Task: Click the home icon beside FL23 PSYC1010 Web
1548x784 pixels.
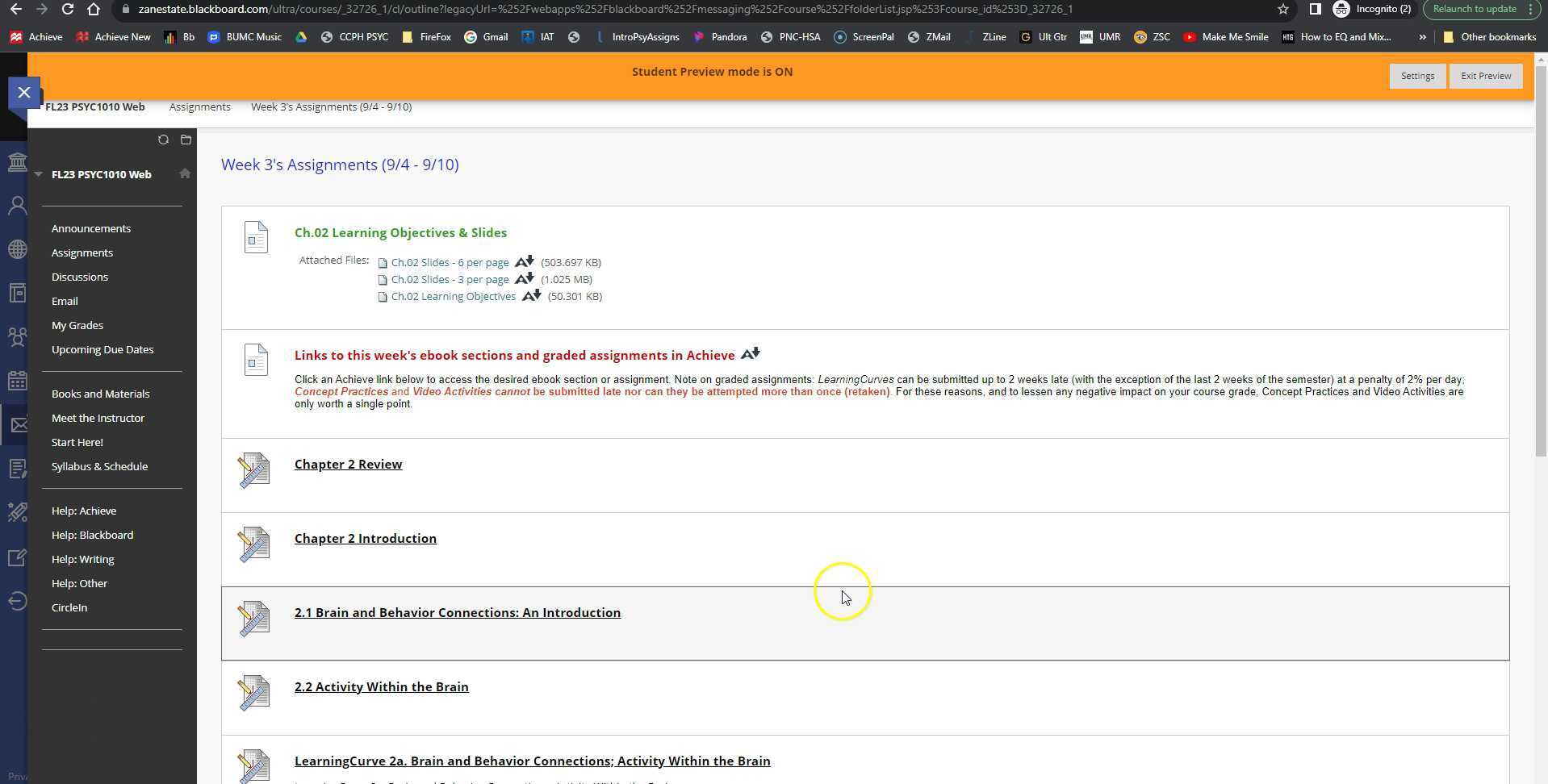Action: click(185, 173)
